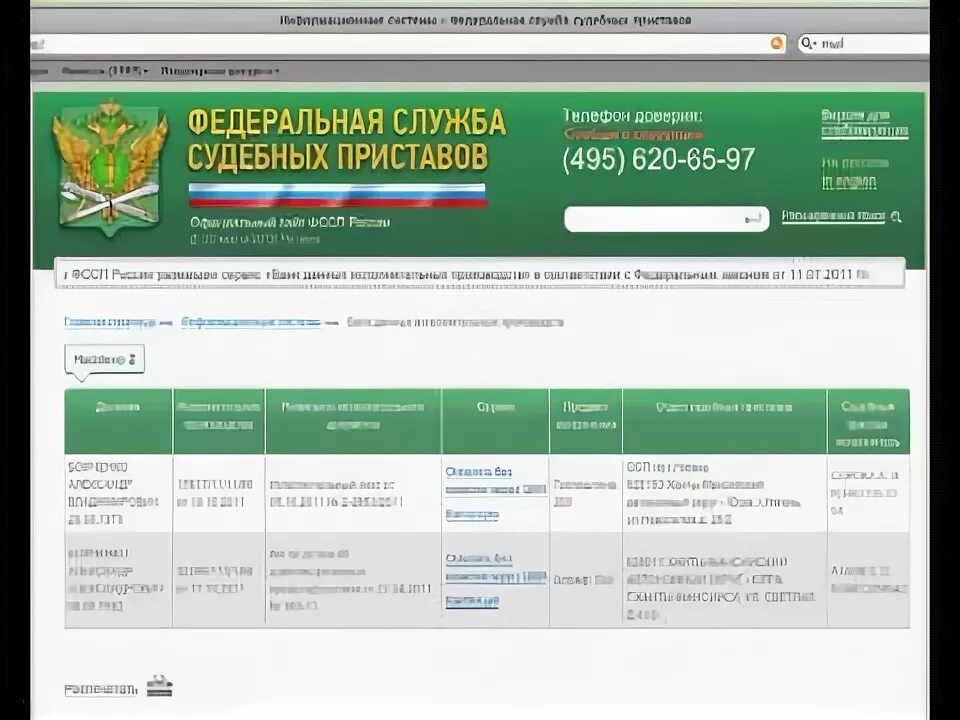Image resolution: width=960 pixels, height=720 pixels.
Task: Click the Debtor column header in the table
Action: pos(118,421)
